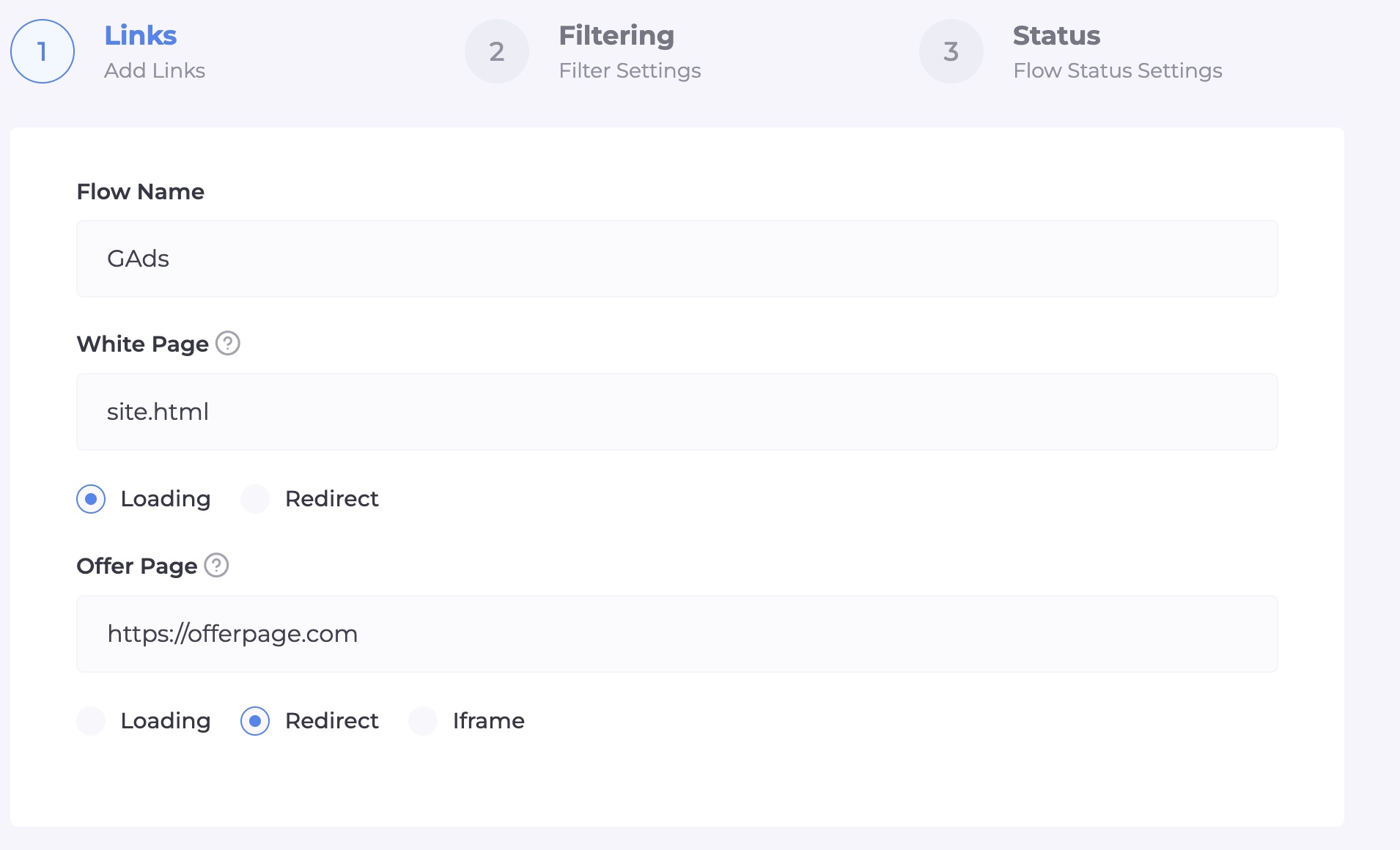Select Redirect radio under White Page
Screen dimensions: 1400x850
coord(255,499)
